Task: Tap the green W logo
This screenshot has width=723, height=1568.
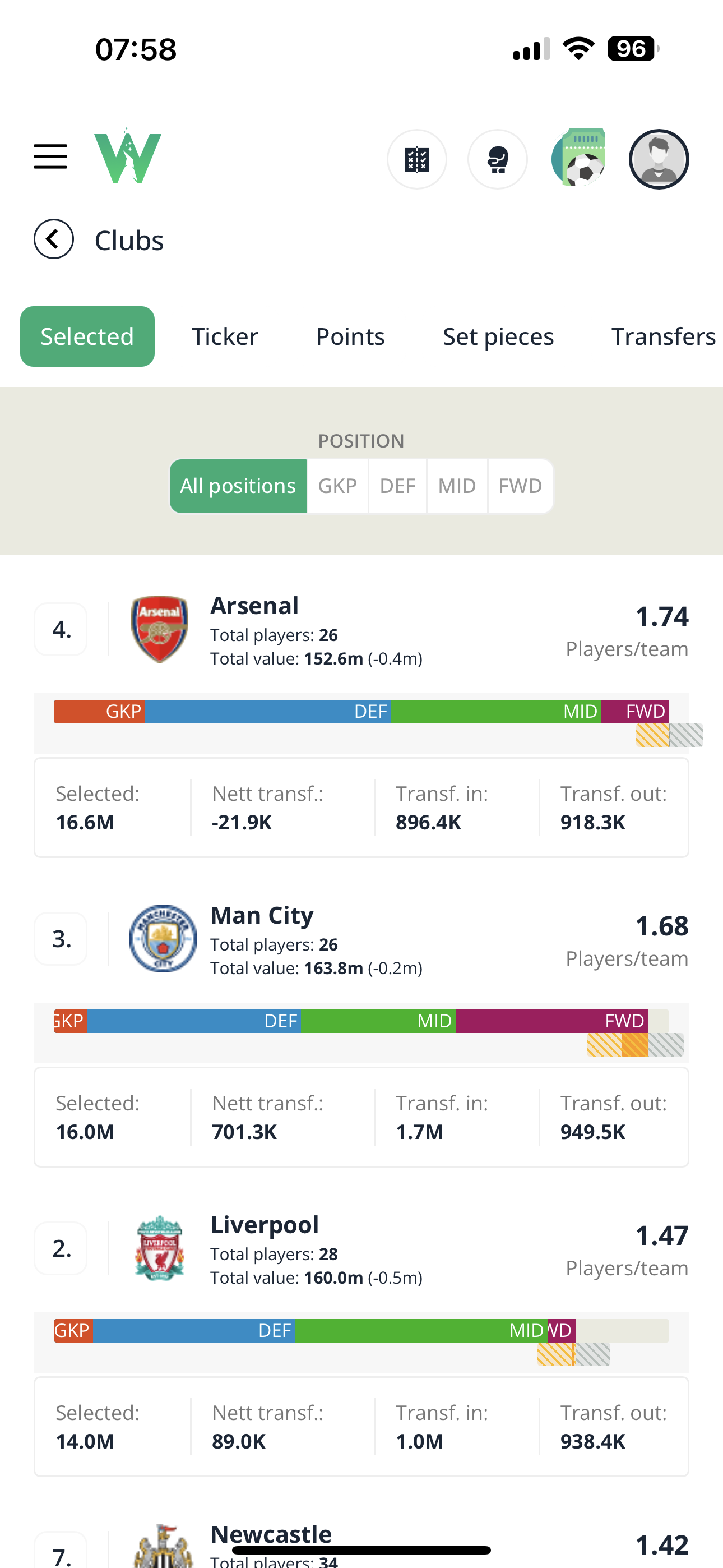Action: (x=128, y=157)
